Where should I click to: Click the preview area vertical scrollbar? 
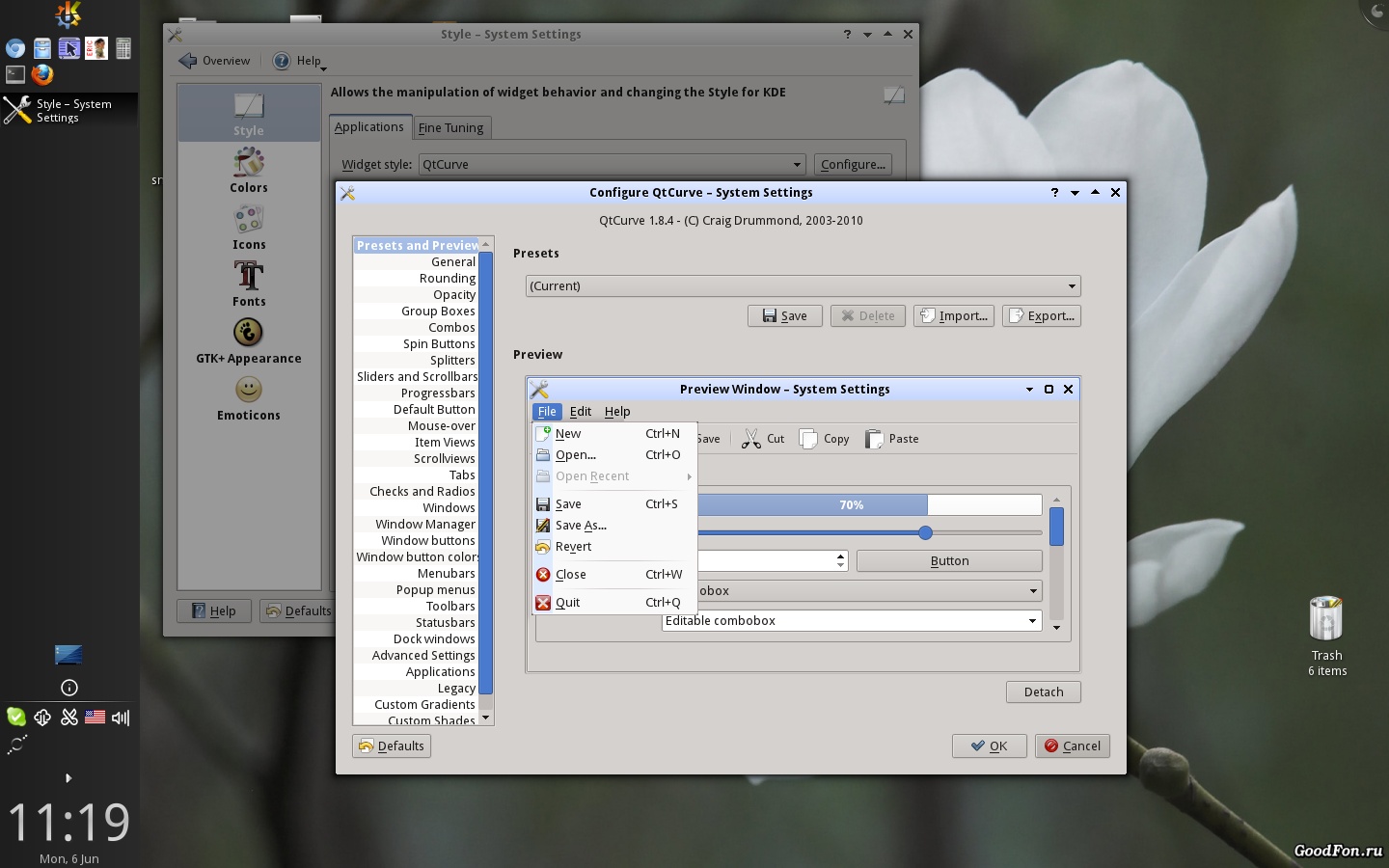(x=1056, y=561)
